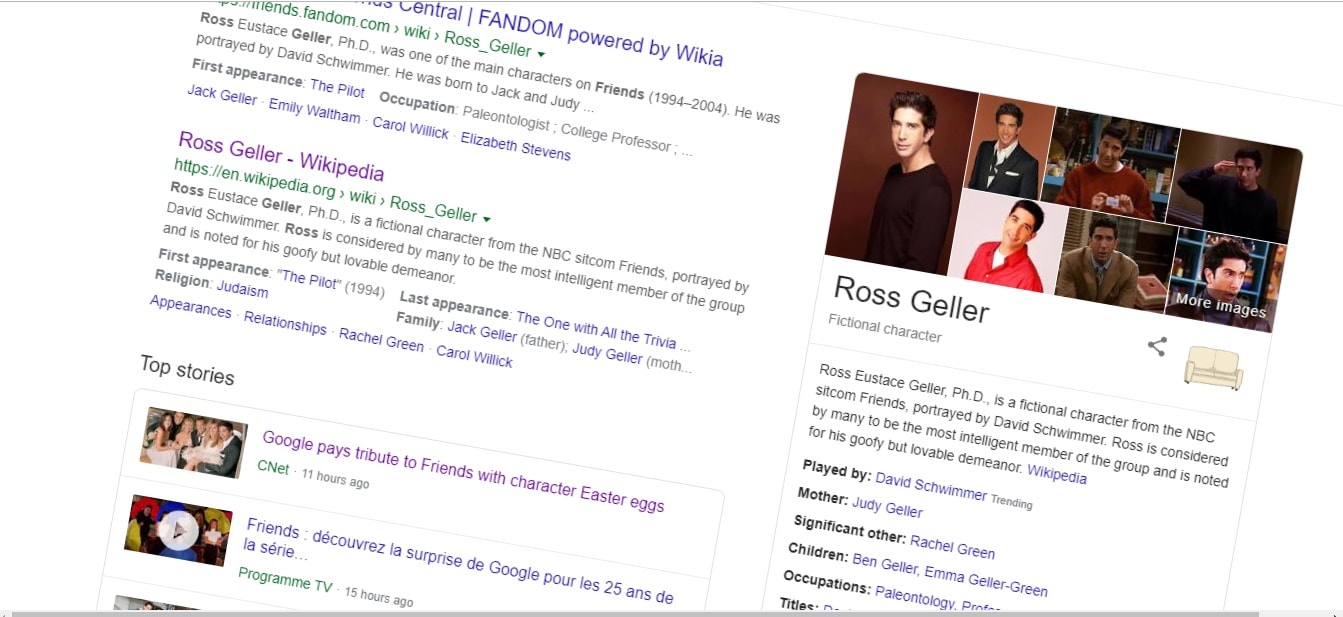Click the couch Easter egg icon
Image resolution: width=1343 pixels, height=617 pixels.
[1213, 367]
